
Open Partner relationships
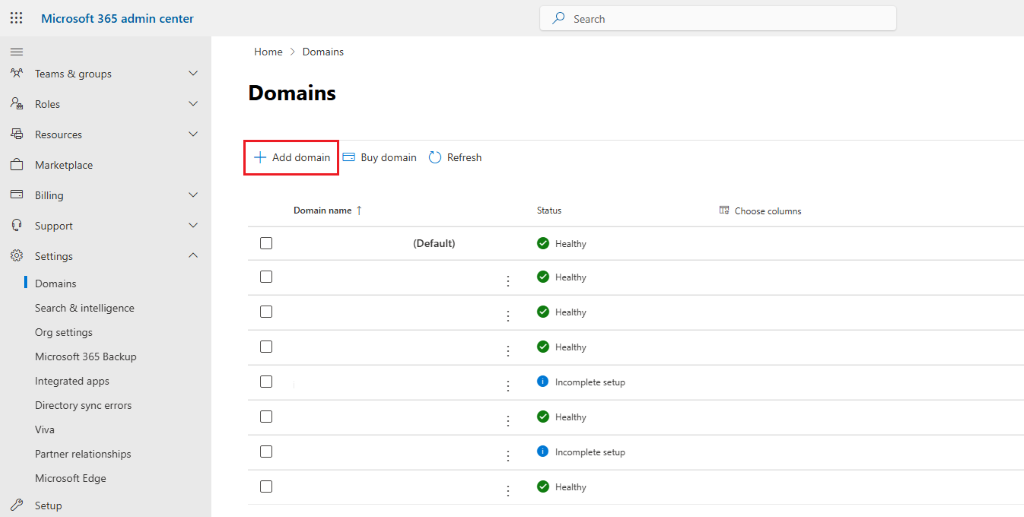tap(83, 454)
